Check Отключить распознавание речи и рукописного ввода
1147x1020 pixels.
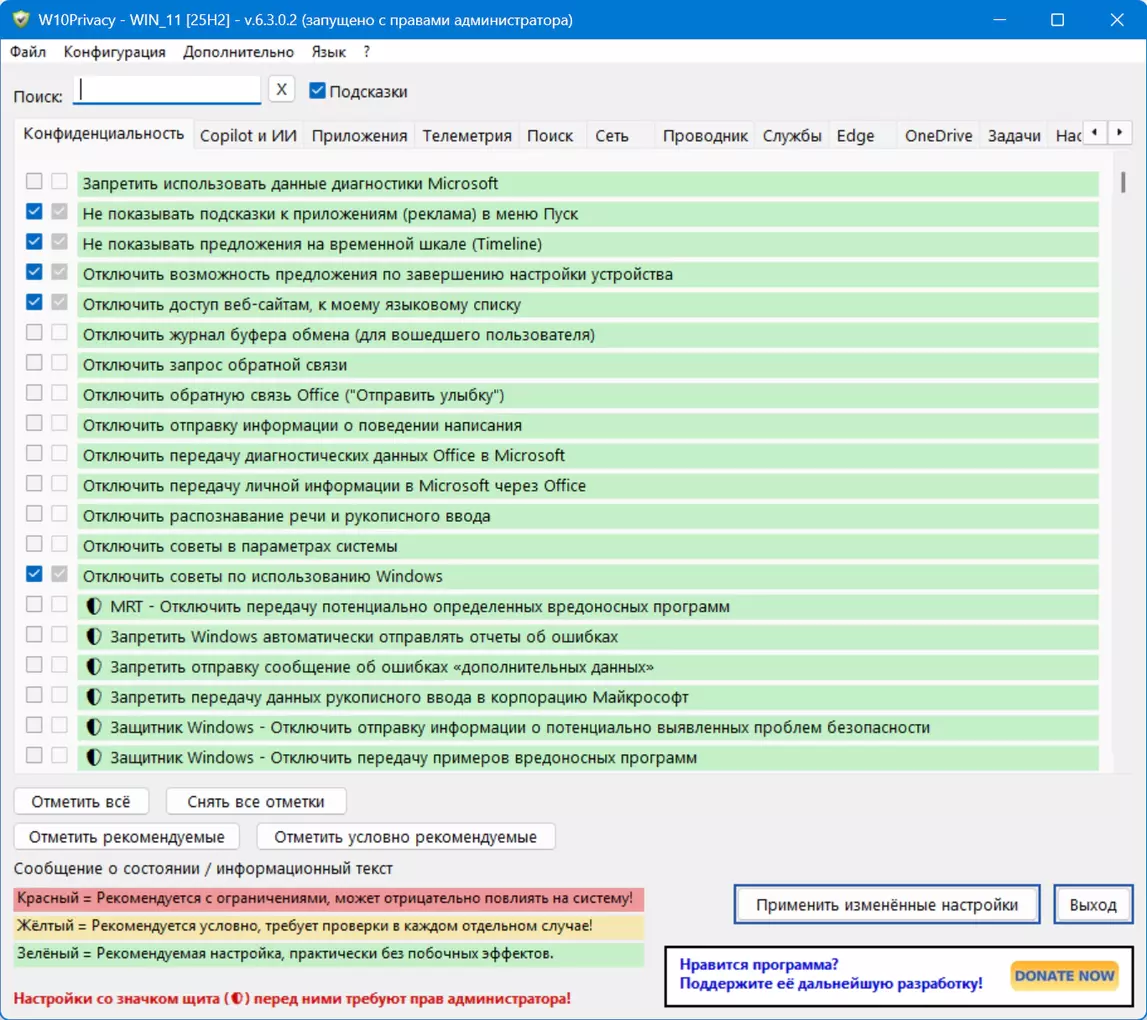(34, 514)
